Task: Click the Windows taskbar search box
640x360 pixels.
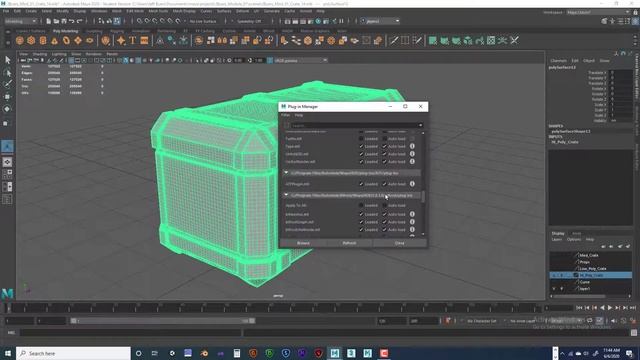Action: pyautogui.click(x=73, y=353)
